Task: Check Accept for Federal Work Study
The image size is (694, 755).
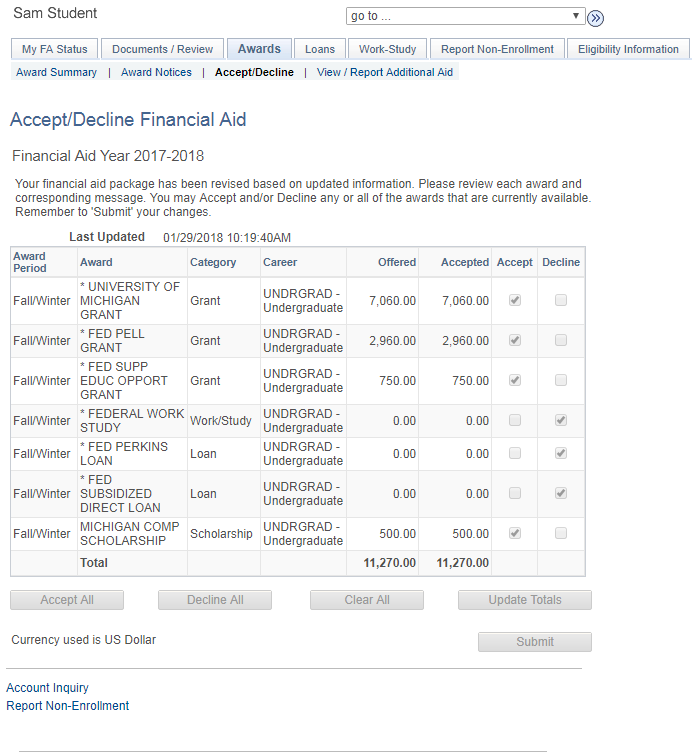Action: [514, 420]
